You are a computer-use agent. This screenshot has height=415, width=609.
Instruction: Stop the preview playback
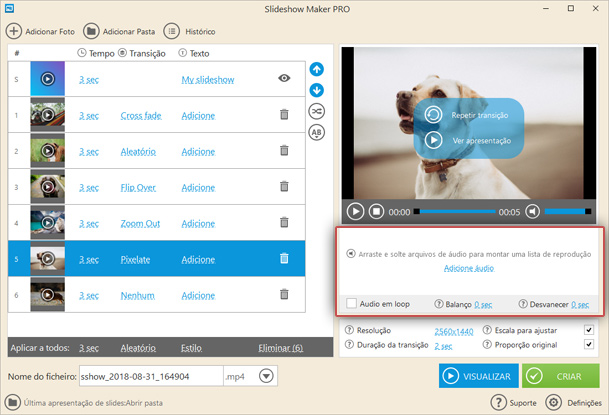tap(376, 212)
